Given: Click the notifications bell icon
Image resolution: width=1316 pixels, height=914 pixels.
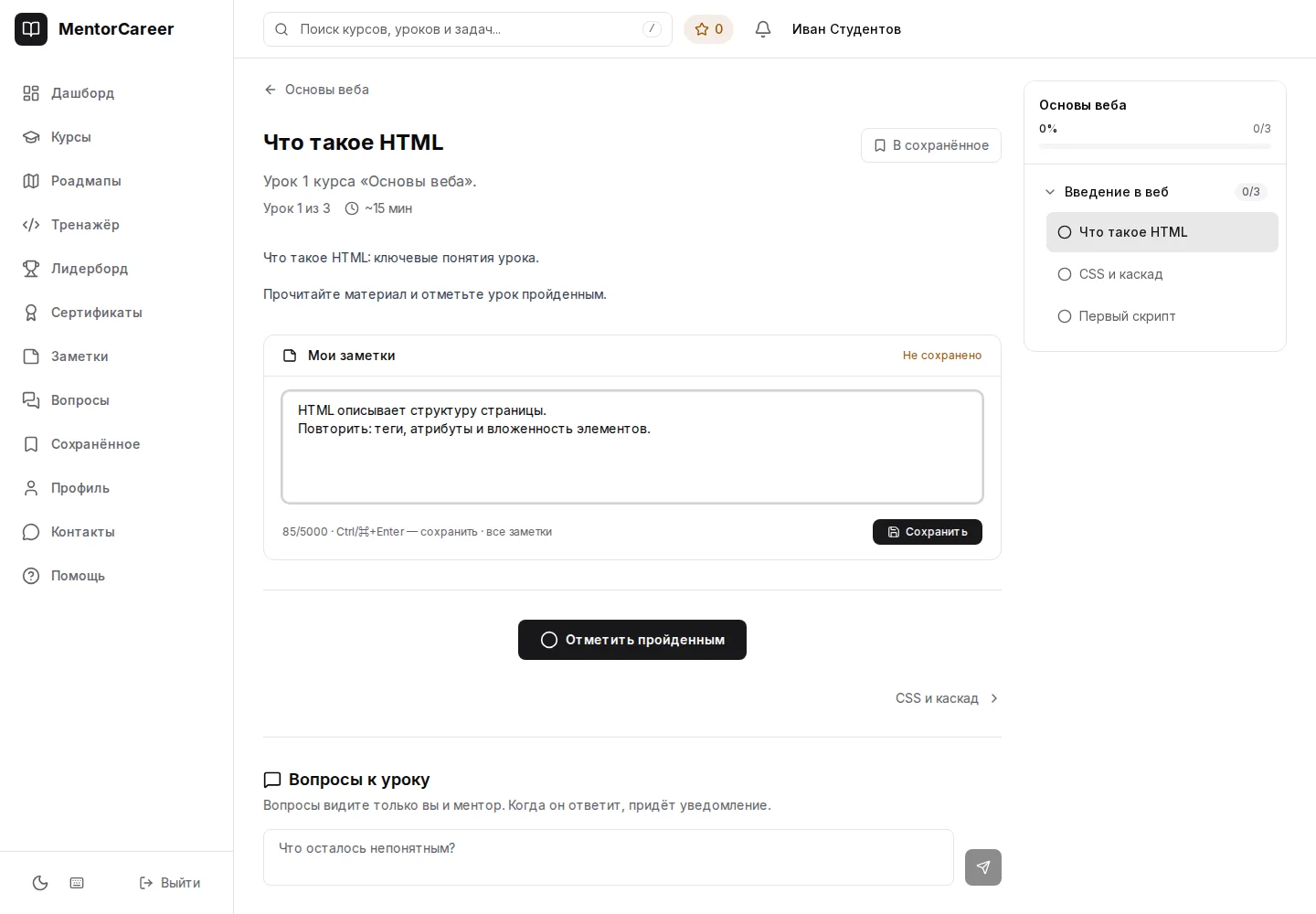Looking at the screenshot, I should click(x=763, y=29).
